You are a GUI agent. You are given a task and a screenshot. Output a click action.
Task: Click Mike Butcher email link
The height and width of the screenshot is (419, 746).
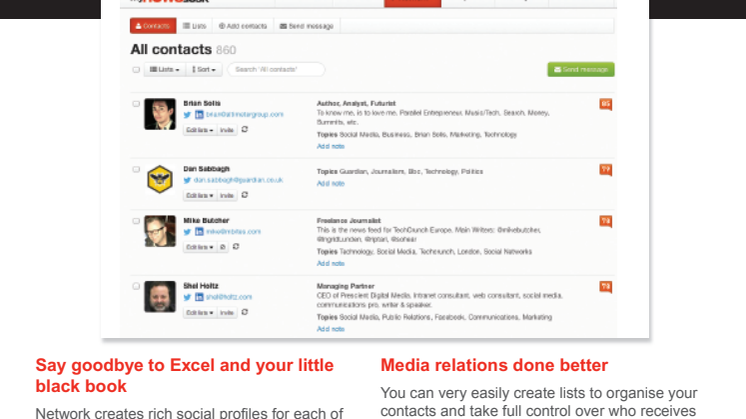coord(233,232)
